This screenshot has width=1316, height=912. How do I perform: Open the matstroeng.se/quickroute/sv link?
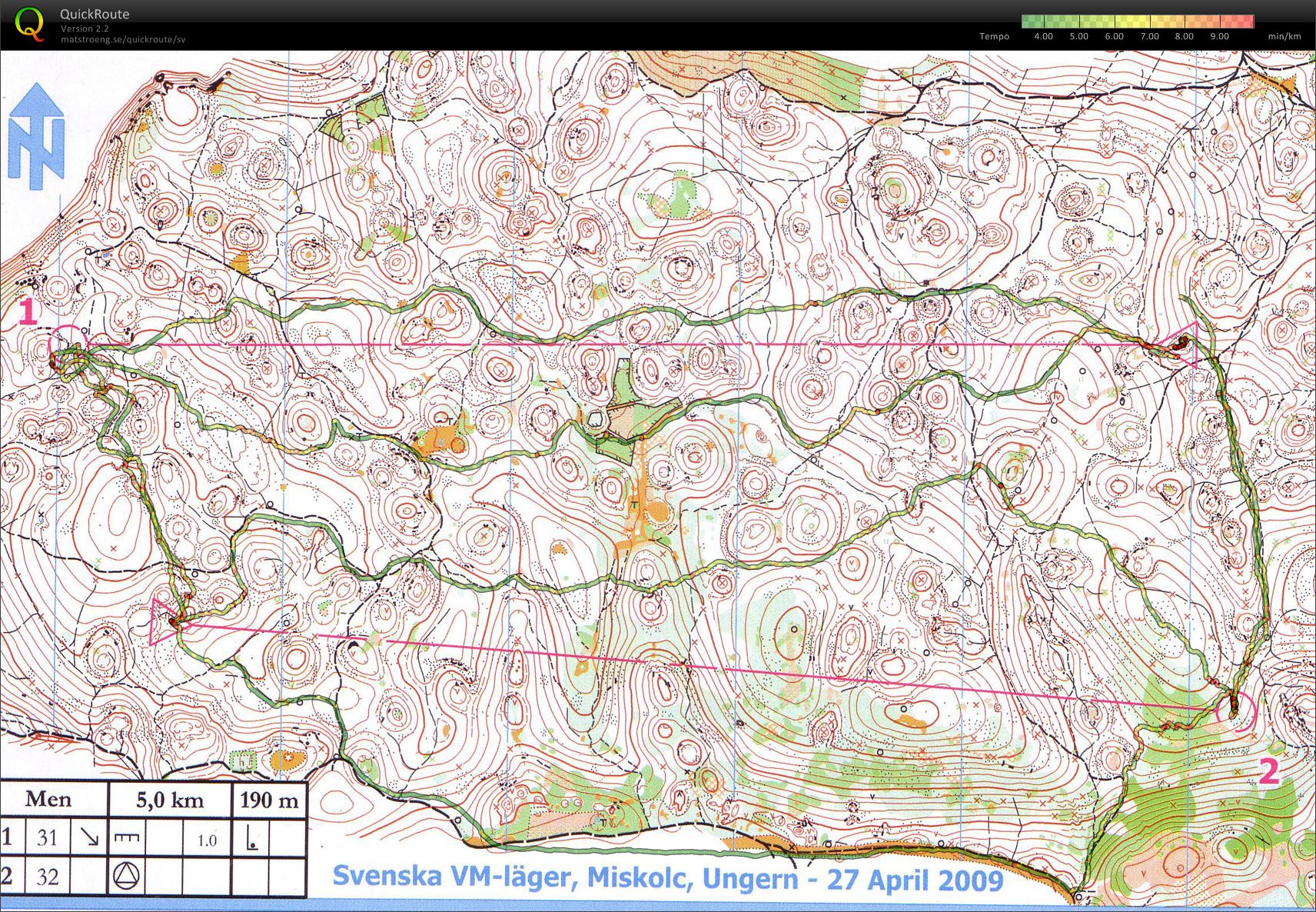(123, 39)
